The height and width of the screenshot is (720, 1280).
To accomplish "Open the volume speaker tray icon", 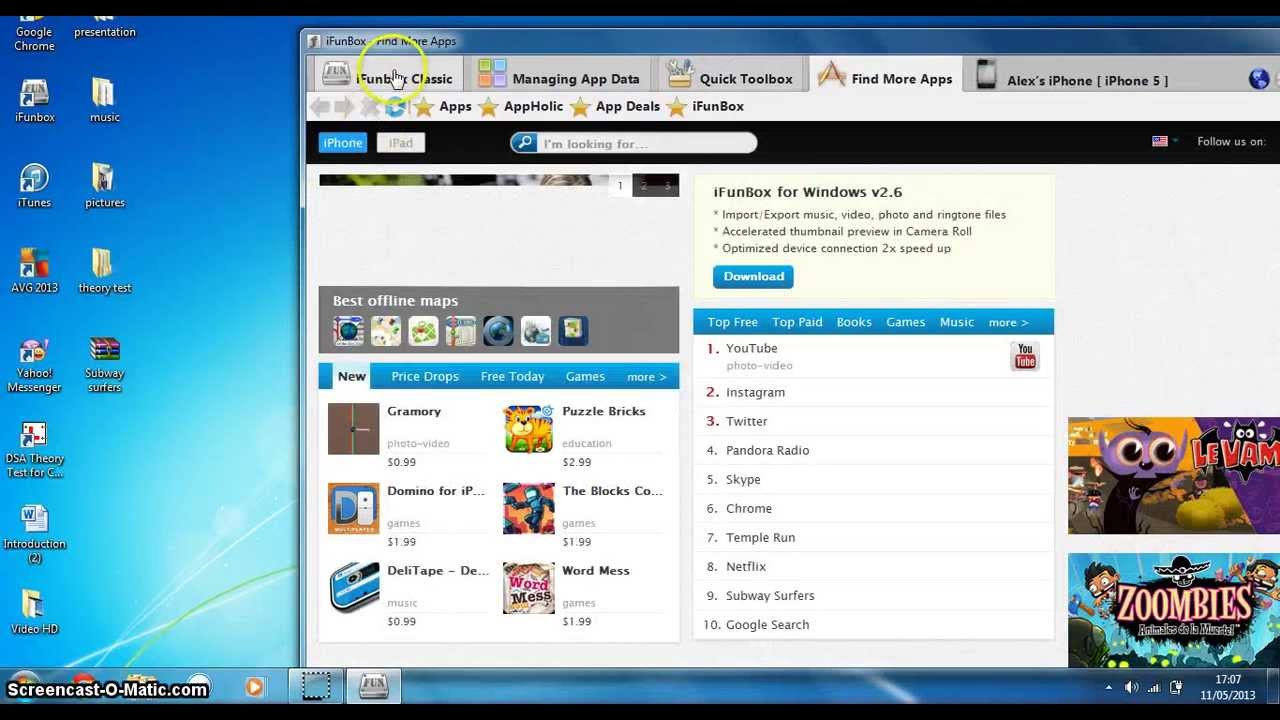I will pos(1131,687).
